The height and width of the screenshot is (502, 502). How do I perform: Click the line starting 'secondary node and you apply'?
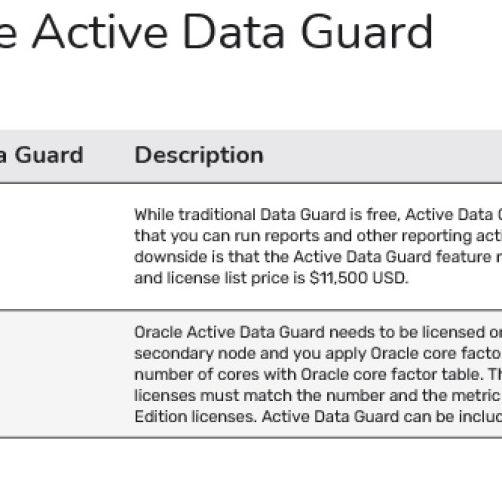point(318,354)
